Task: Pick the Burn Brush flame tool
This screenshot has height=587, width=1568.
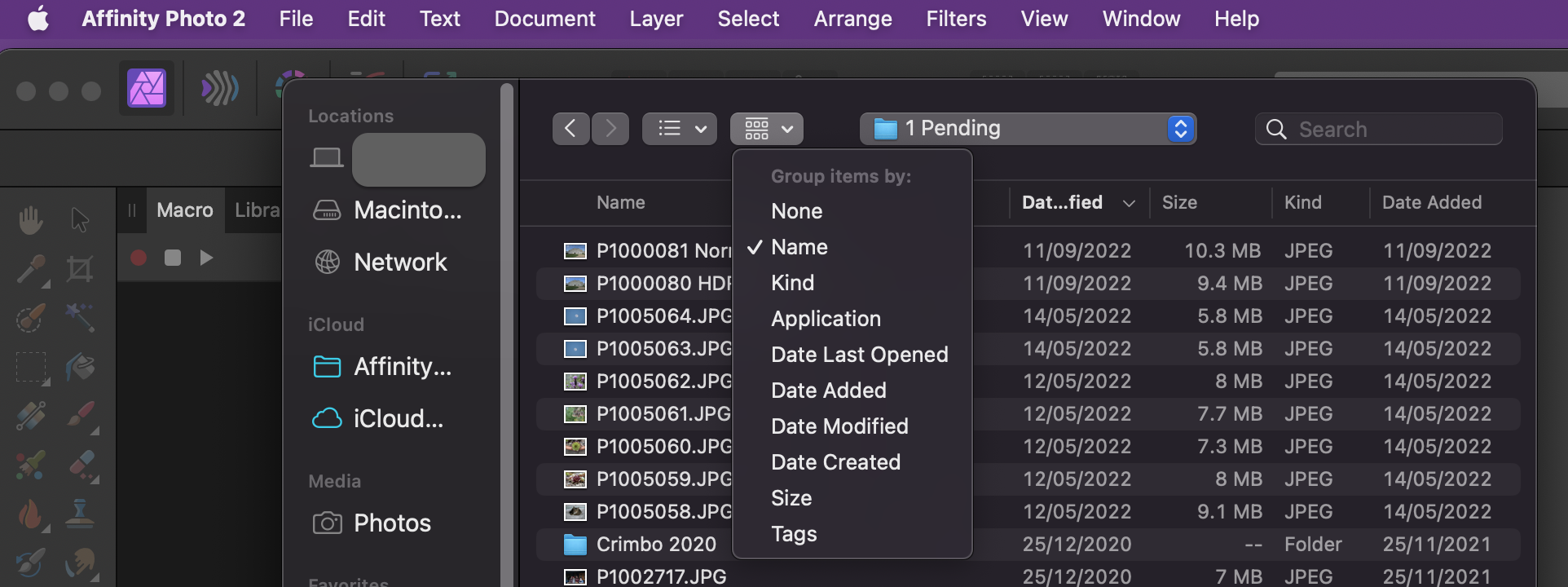Action: point(31,514)
